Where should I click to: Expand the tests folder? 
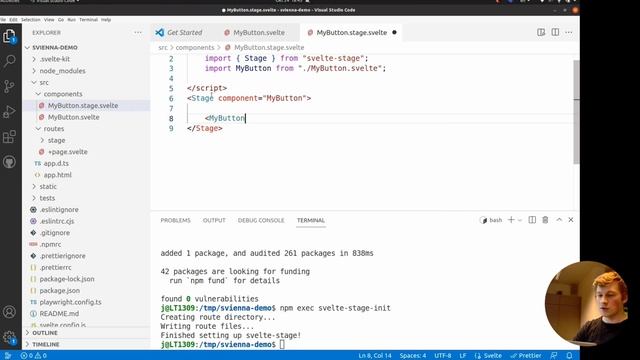click(x=87, y=198)
